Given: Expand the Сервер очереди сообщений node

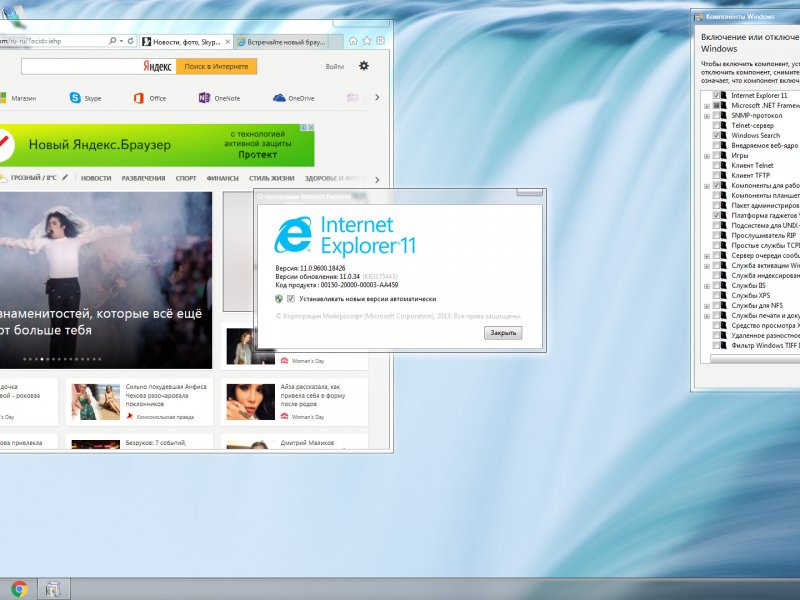Looking at the screenshot, I should (707, 256).
